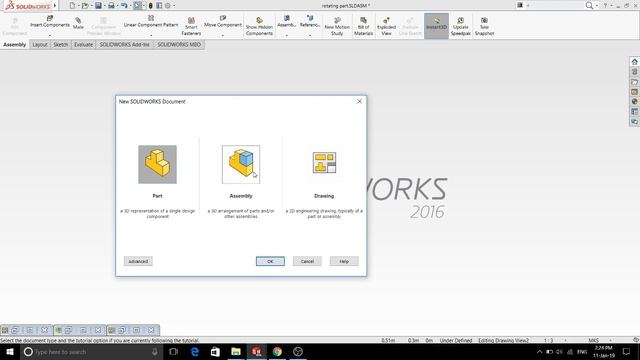The width and height of the screenshot is (640, 360).
Task: Click the Insert Components tool
Action: 50,22
